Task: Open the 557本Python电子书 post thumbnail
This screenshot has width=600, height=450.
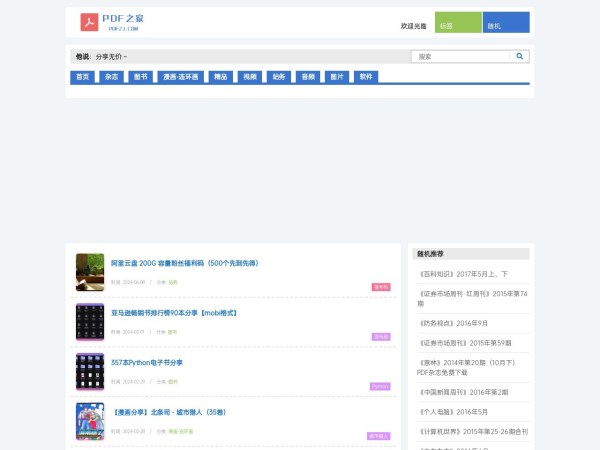Action: tap(90, 371)
